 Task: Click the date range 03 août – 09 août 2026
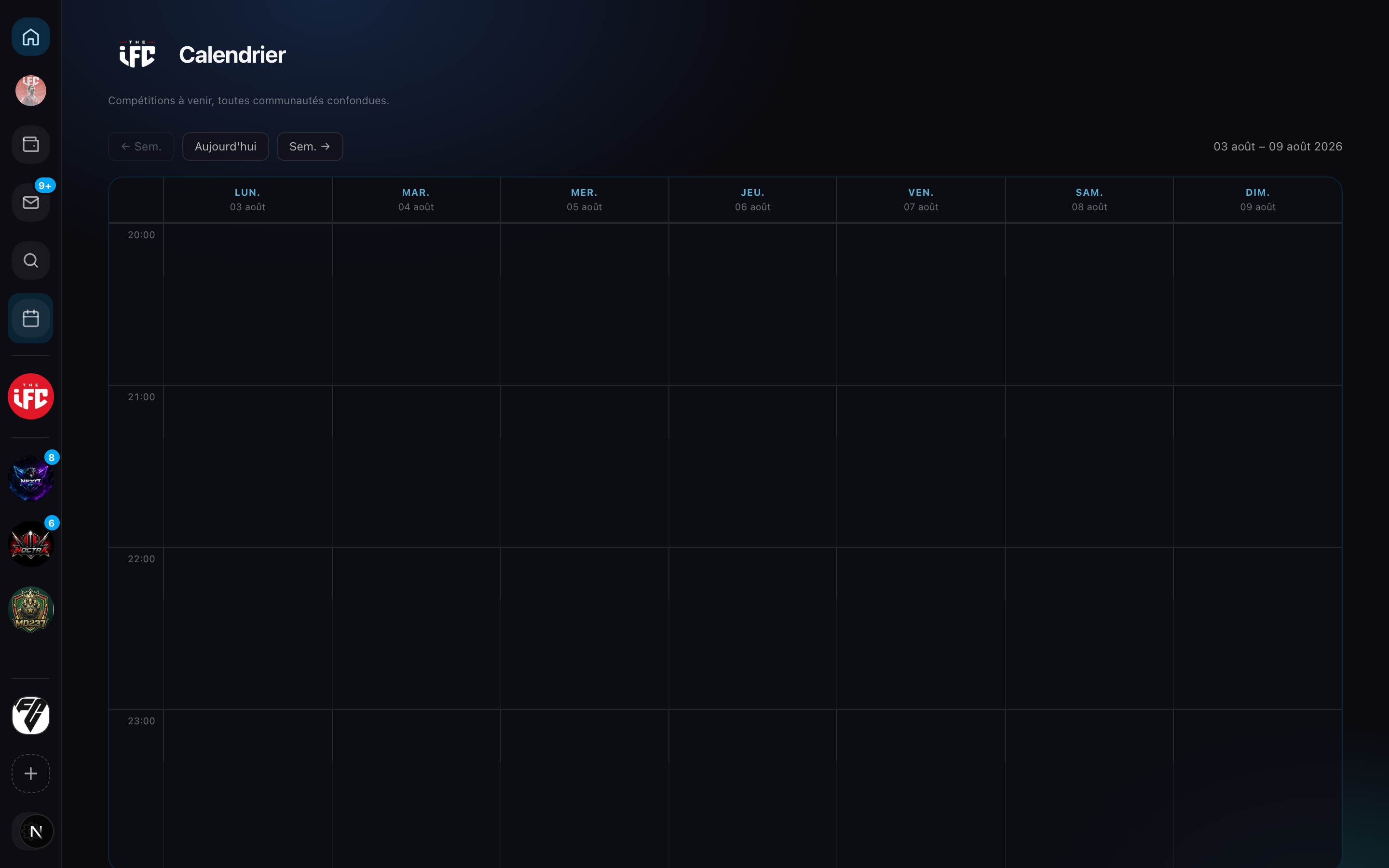point(1278,147)
